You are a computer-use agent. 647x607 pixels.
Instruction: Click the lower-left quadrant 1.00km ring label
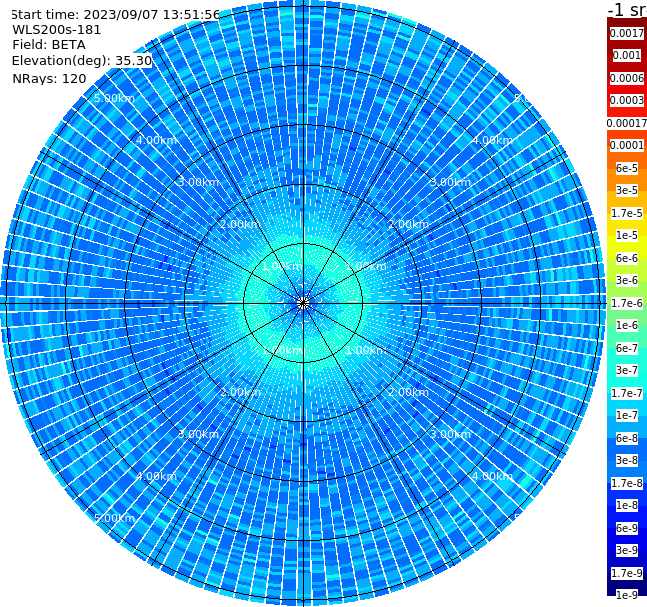point(283,350)
